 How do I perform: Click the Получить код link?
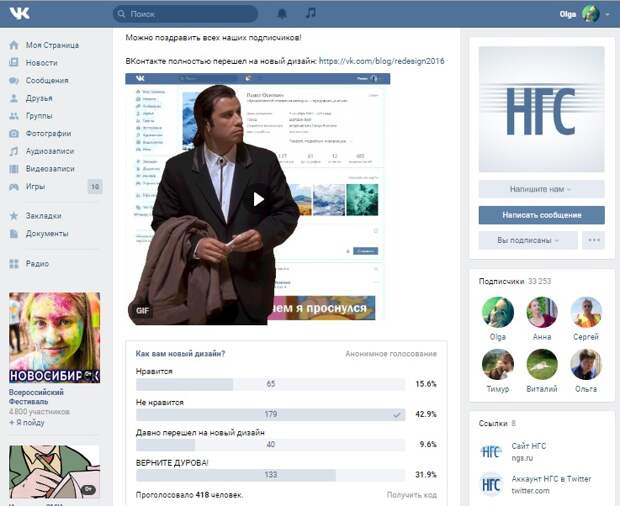[x=412, y=495]
